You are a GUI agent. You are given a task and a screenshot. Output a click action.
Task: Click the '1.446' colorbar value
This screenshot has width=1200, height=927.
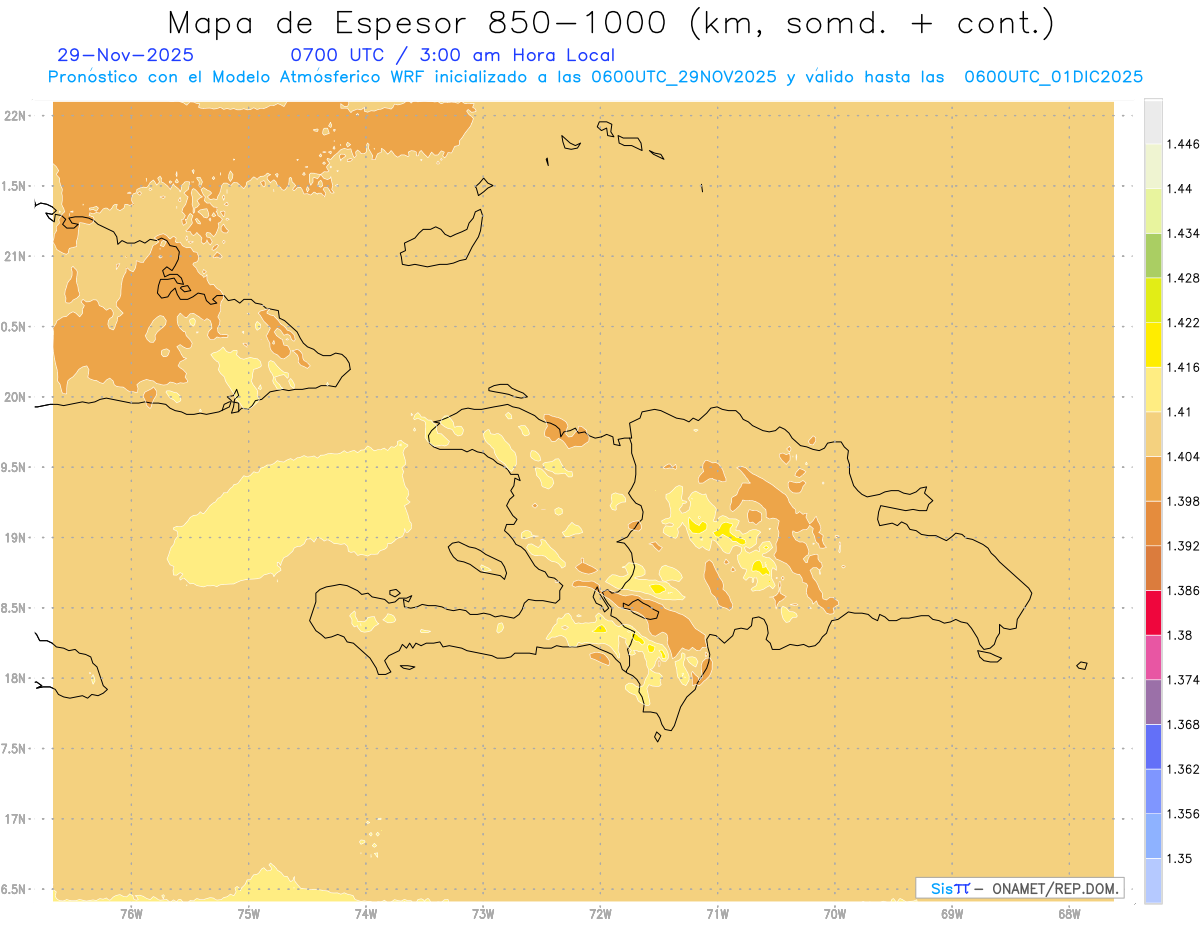click(1183, 144)
